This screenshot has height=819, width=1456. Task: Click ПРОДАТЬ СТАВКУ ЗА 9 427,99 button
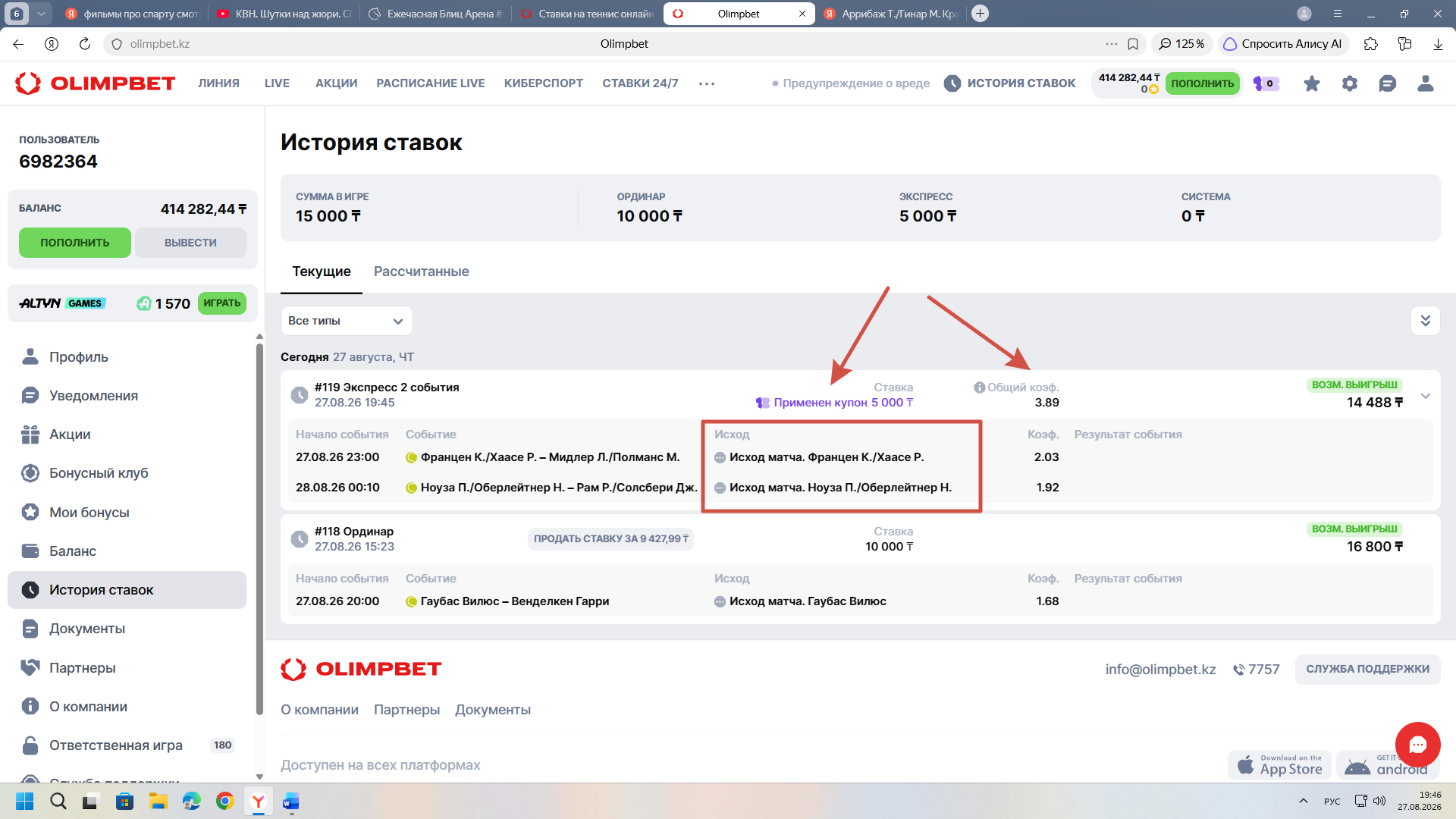pyautogui.click(x=611, y=539)
